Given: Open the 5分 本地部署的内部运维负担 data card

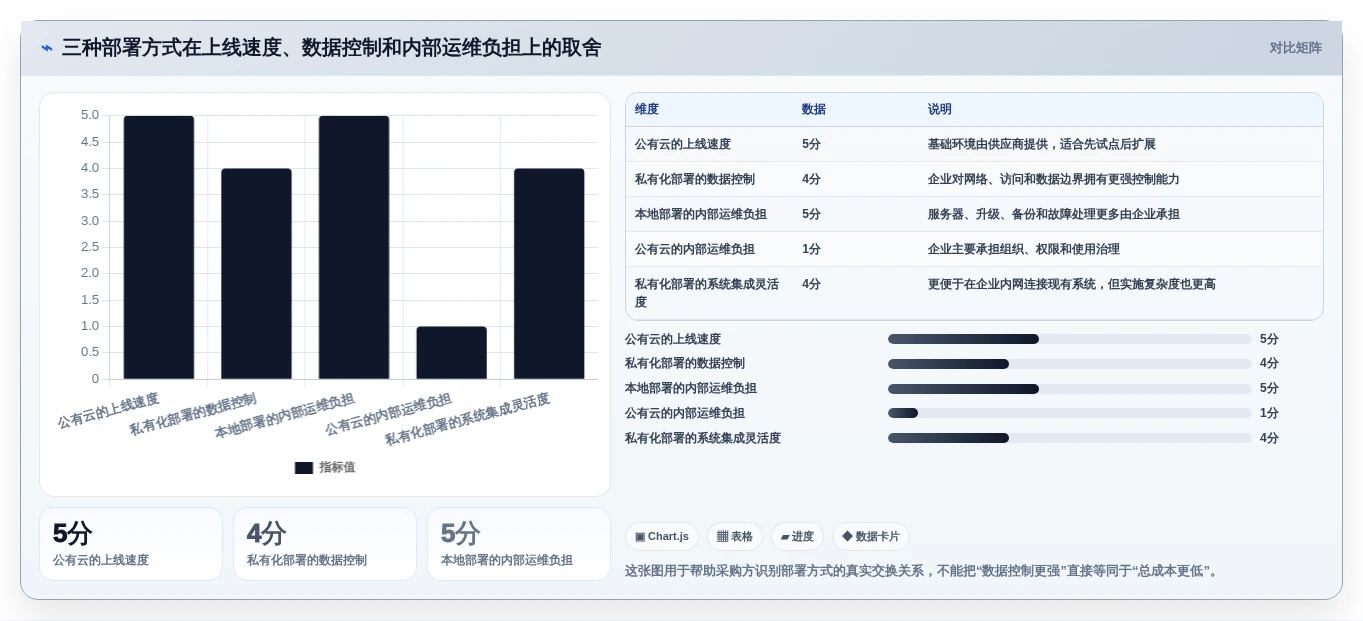Looking at the screenshot, I should tap(519, 544).
